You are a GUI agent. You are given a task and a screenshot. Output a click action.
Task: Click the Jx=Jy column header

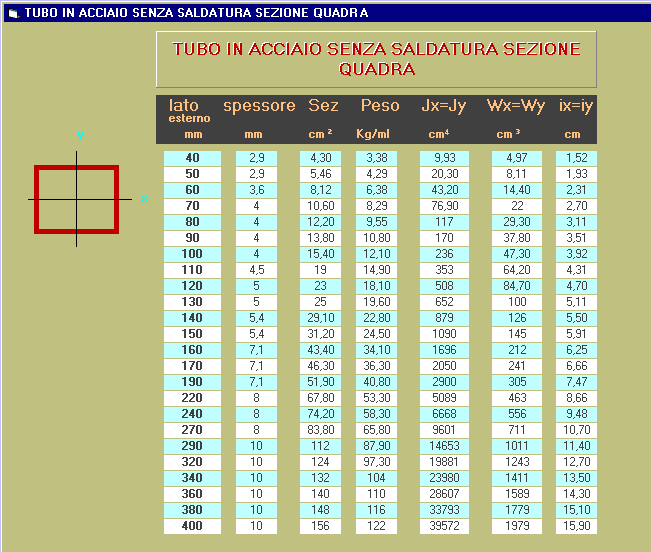[x=444, y=106]
